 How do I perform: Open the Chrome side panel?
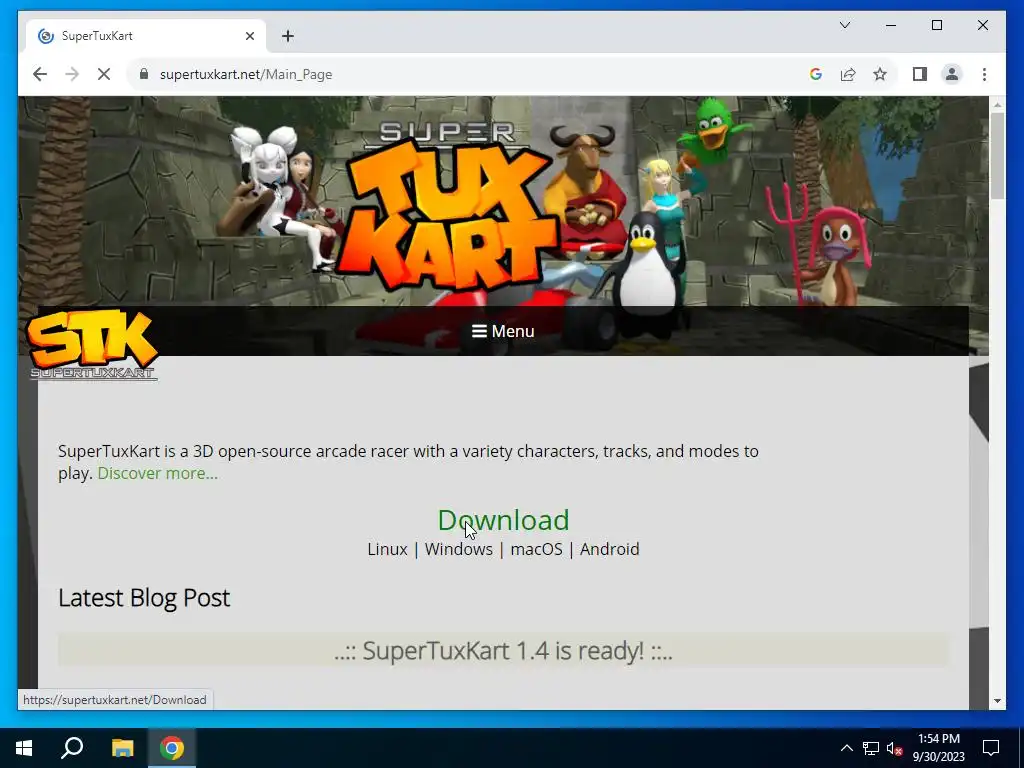[x=920, y=74]
